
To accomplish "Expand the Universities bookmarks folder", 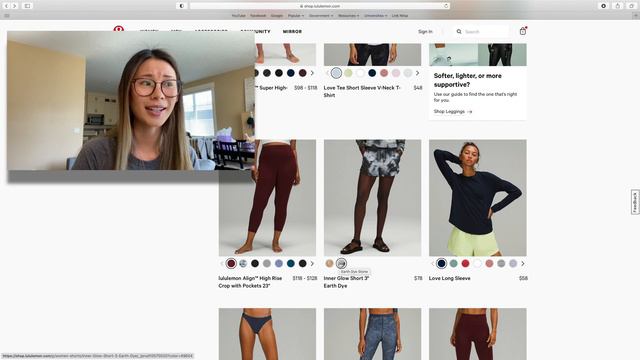I will tap(376, 16).
